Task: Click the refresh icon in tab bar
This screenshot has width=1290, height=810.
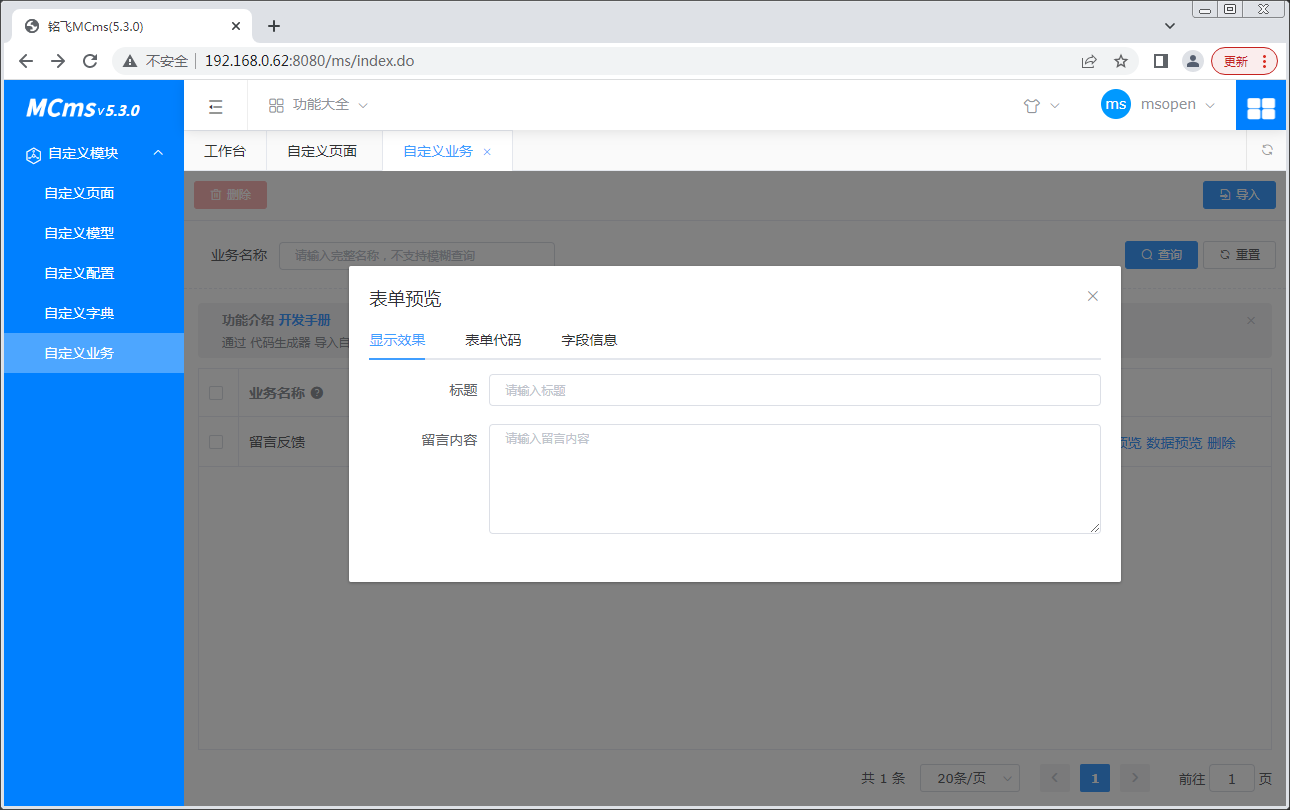Action: (1267, 151)
